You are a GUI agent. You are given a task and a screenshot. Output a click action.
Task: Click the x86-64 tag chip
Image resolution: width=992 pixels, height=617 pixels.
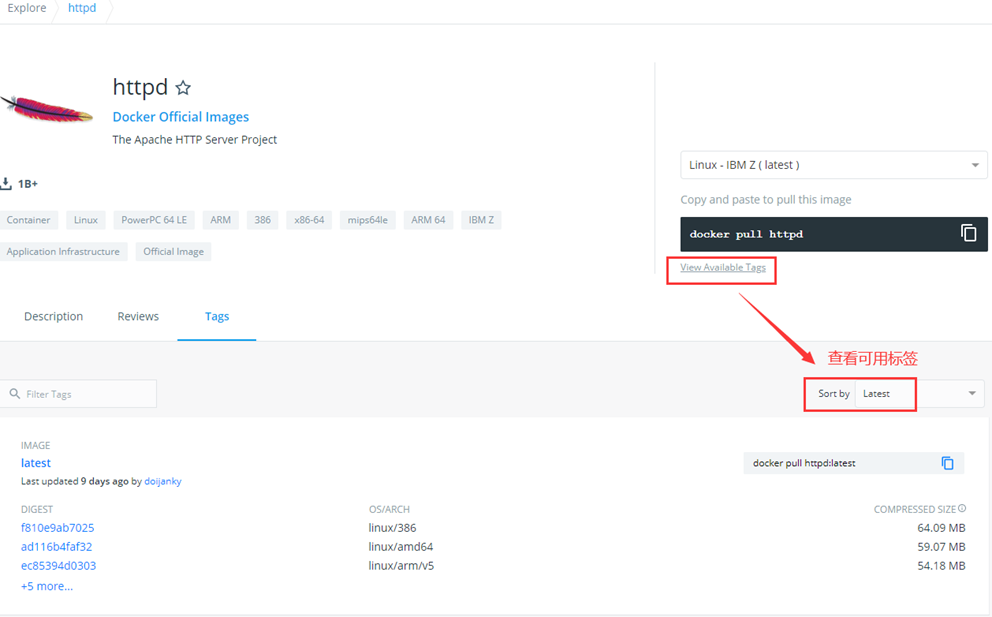[x=309, y=220]
